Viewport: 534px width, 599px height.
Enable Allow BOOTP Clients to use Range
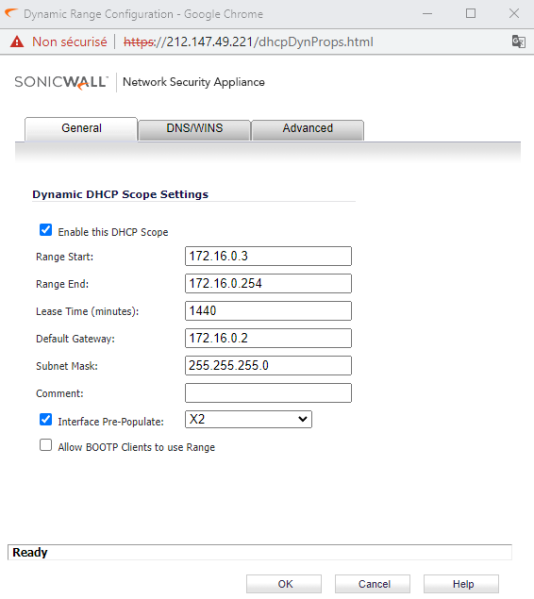pyautogui.click(x=46, y=445)
